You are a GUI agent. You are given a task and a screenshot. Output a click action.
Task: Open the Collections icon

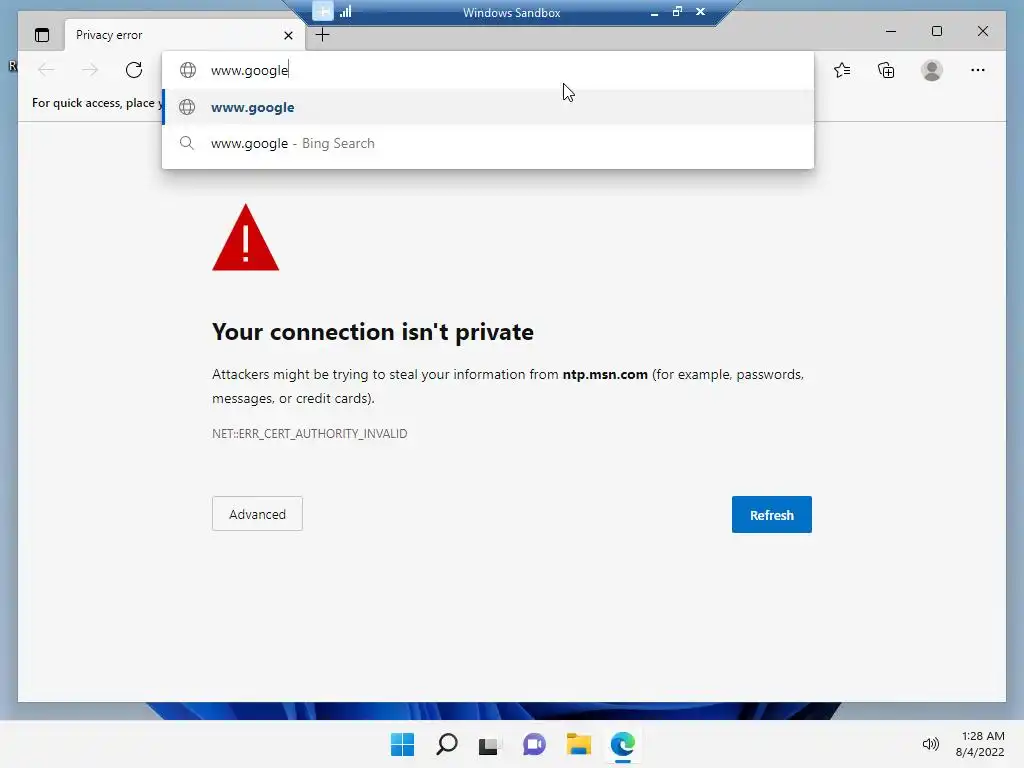[886, 70]
